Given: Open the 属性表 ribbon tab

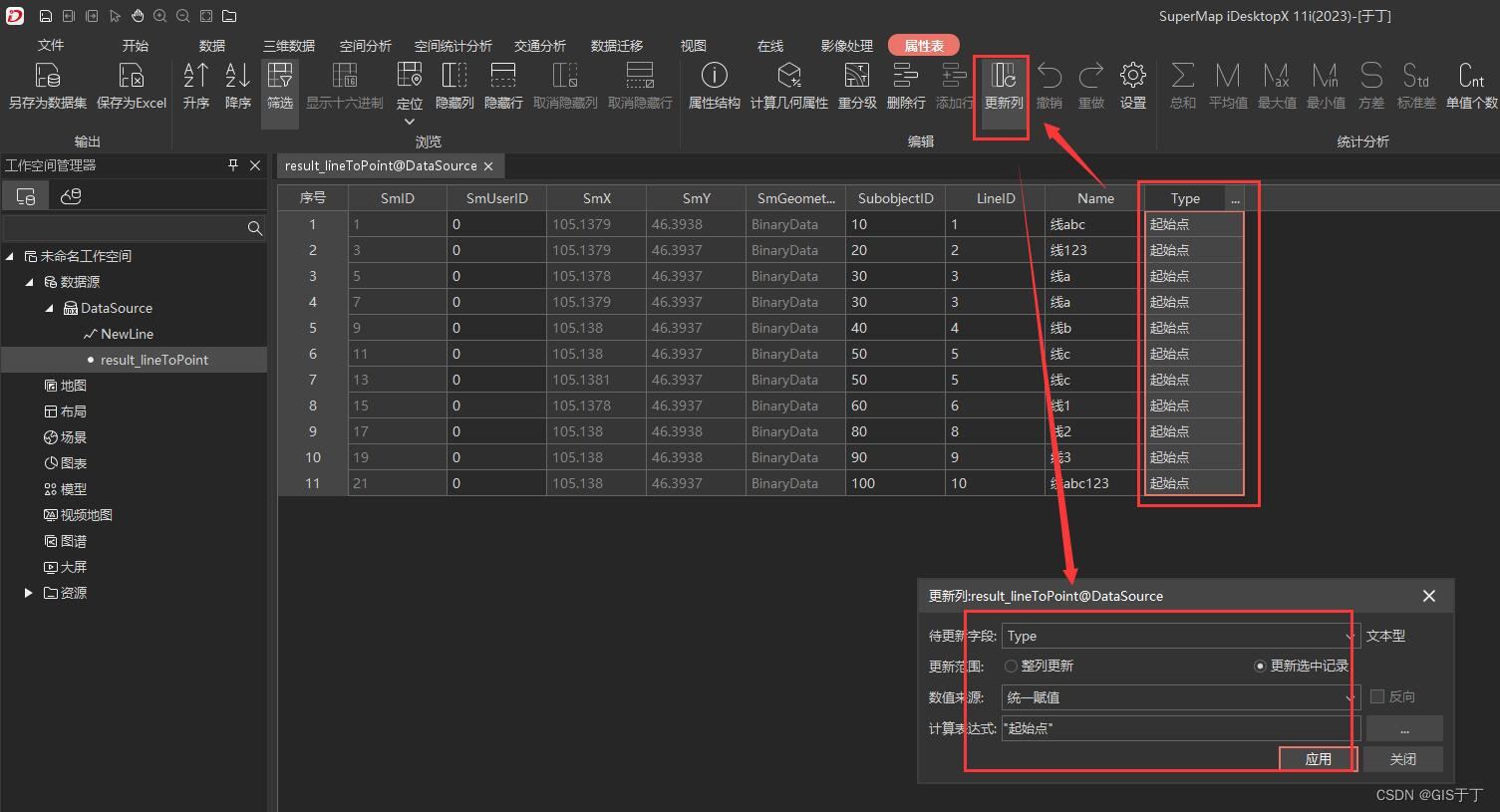Looking at the screenshot, I should 924,46.
